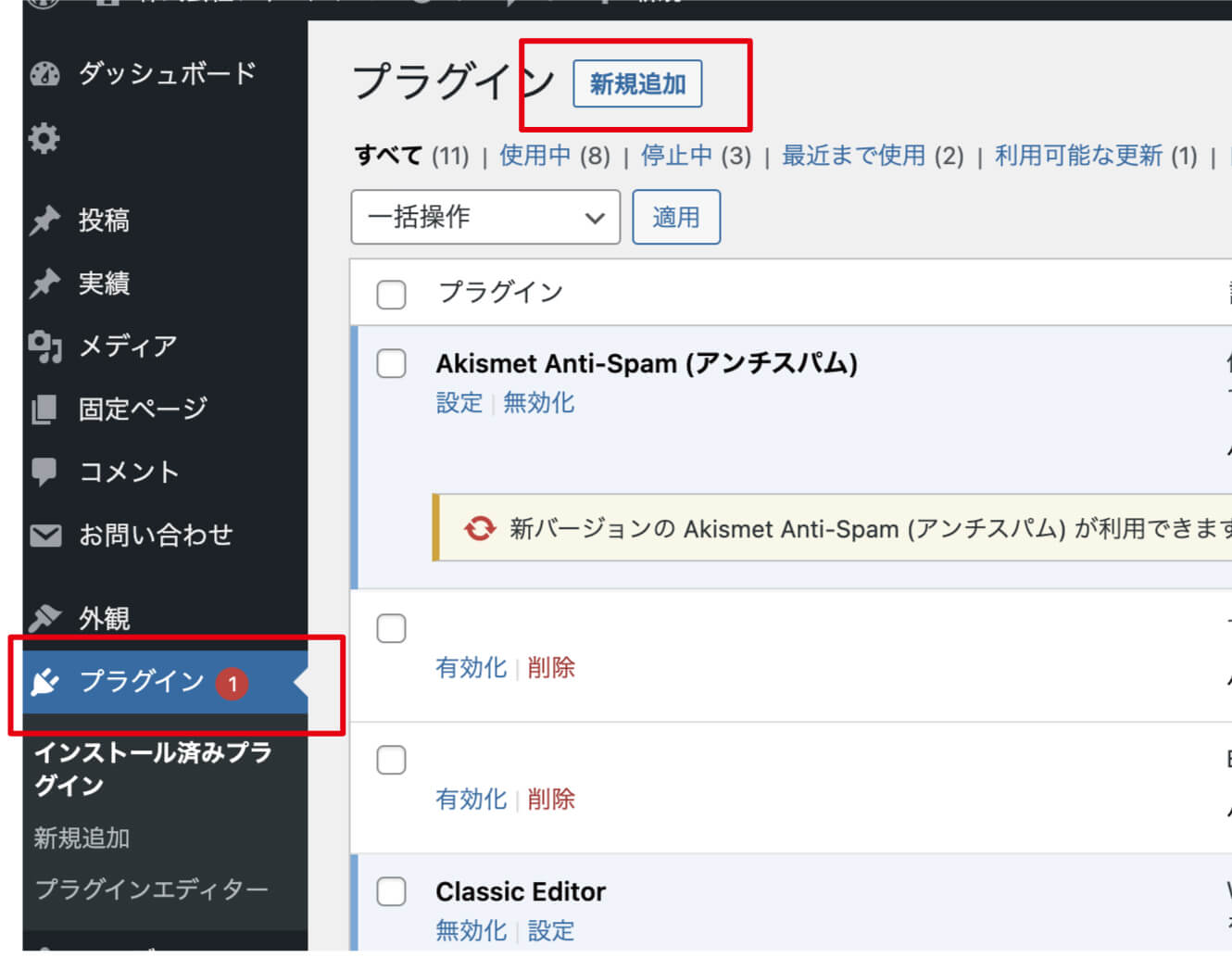Image resolution: width=1232 pixels, height=958 pixels.
Task: Tick the Akismet Anti-Spam checkbox
Action: [391, 364]
